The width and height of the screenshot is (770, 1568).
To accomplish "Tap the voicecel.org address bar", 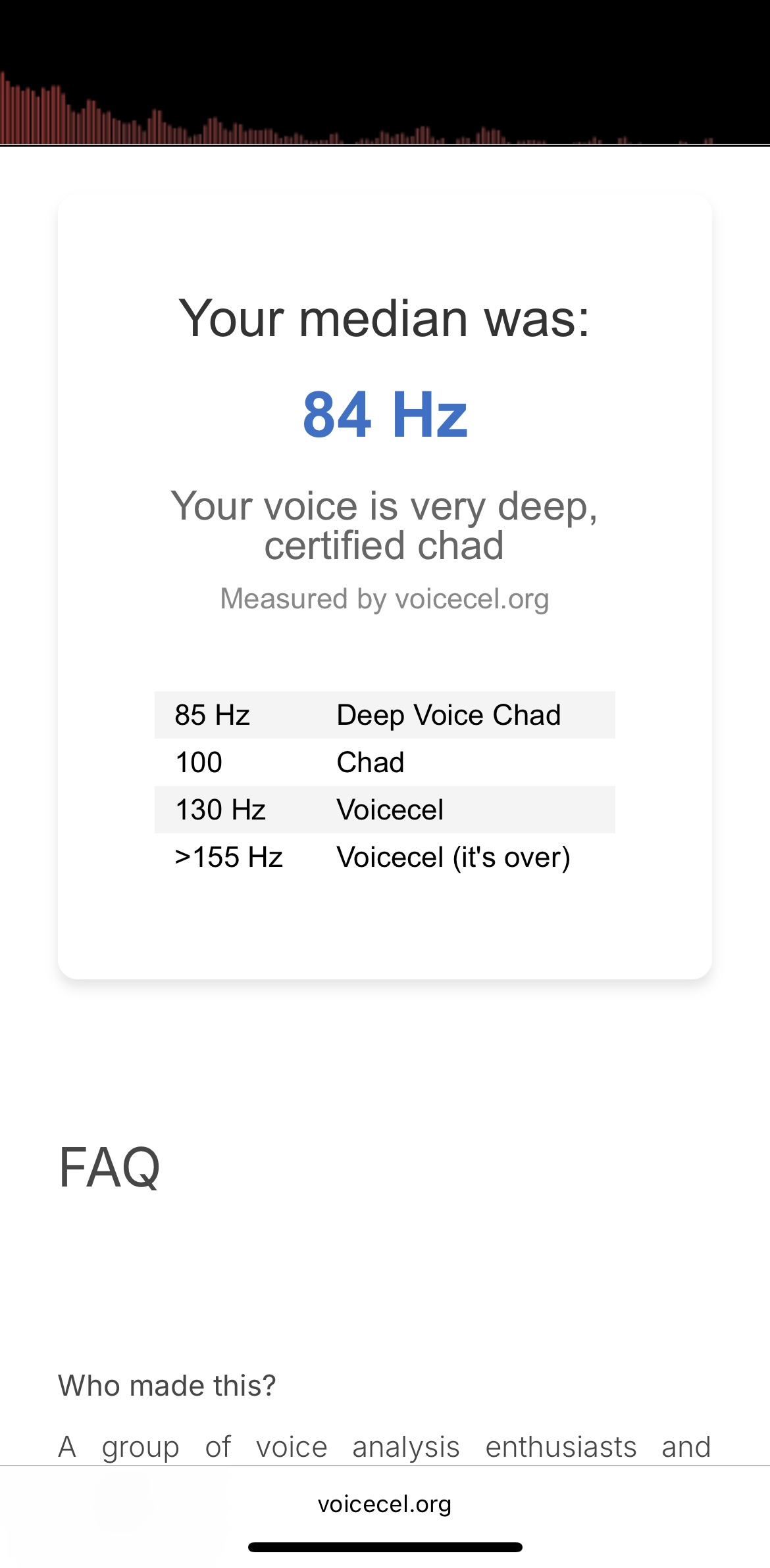I will (385, 1504).
